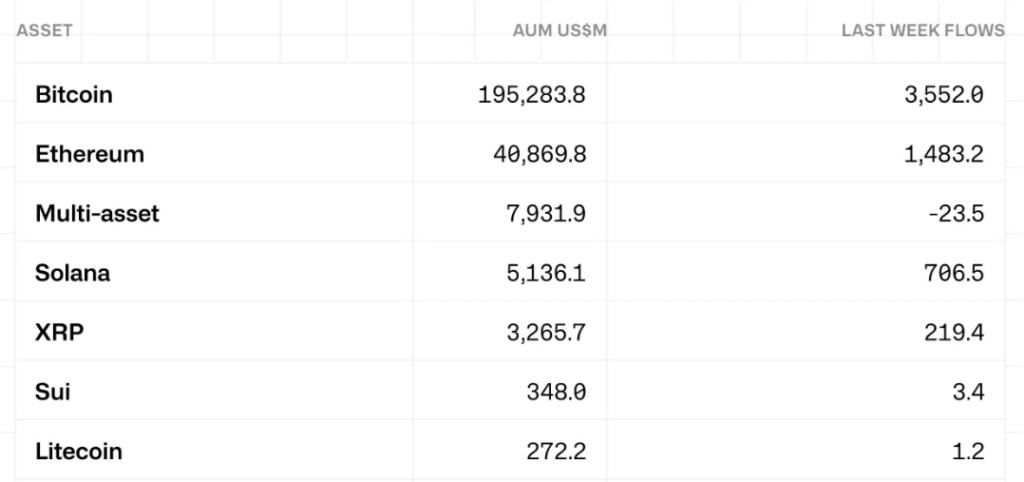The width and height of the screenshot is (1024, 482).
Task: Click Solana's AUM value 5,136.1
Action: (x=546, y=273)
